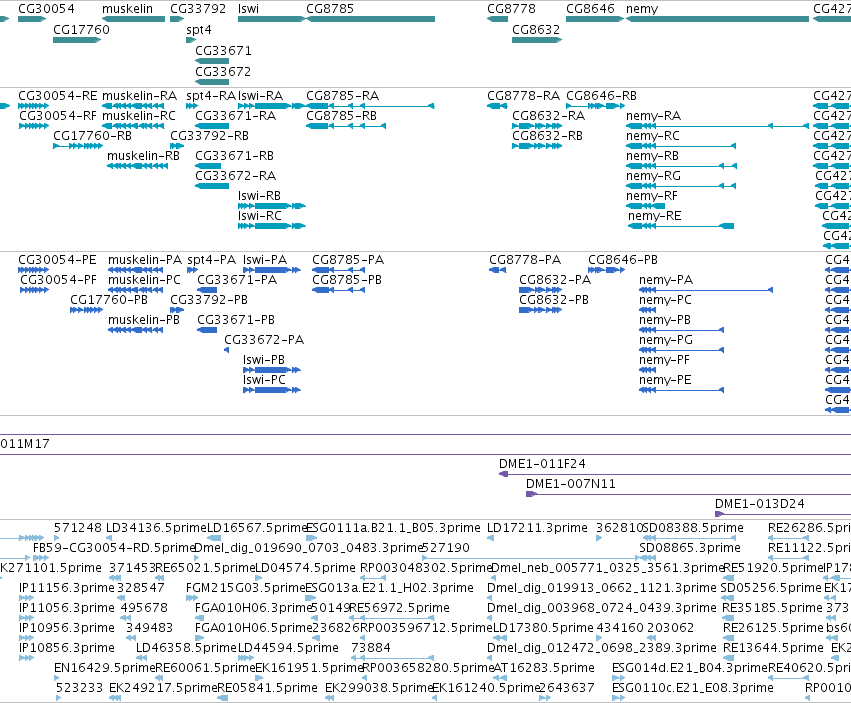Image resolution: width=851 pixels, height=703 pixels.
Task: Select transcript CG30054-RE
Action: tap(58, 96)
